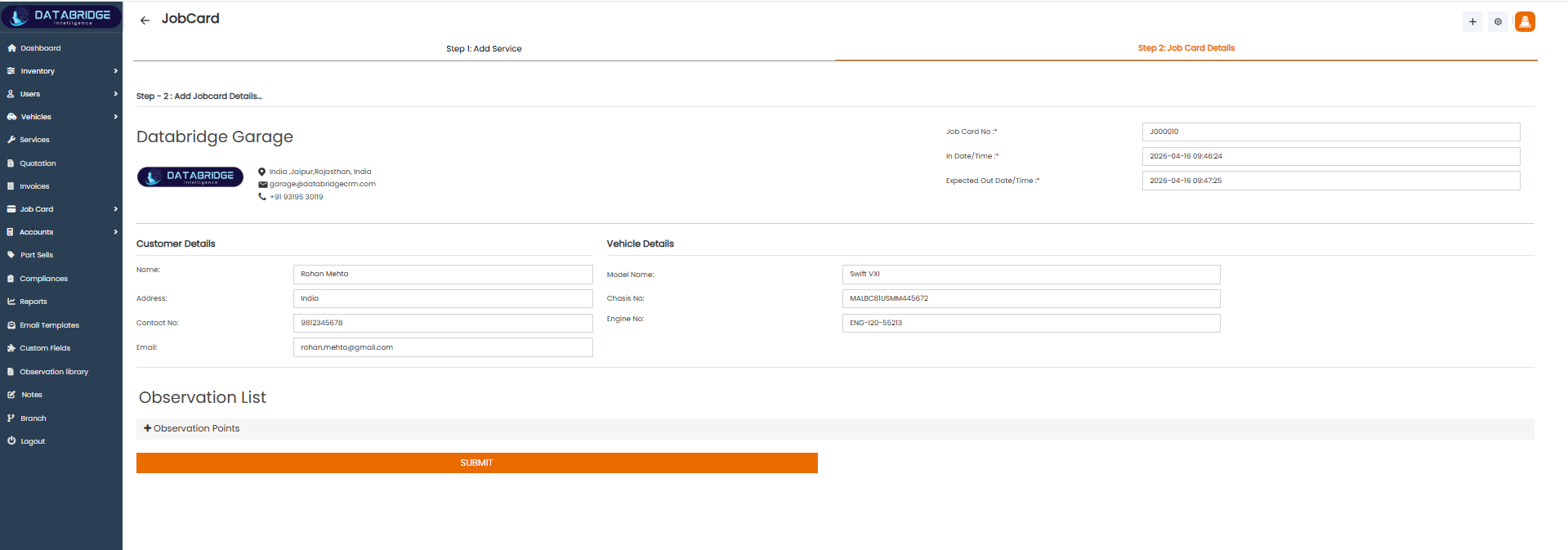The width and height of the screenshot is (1568, 550).
Task: Open Reports menu item
Action: click(34, 302)
